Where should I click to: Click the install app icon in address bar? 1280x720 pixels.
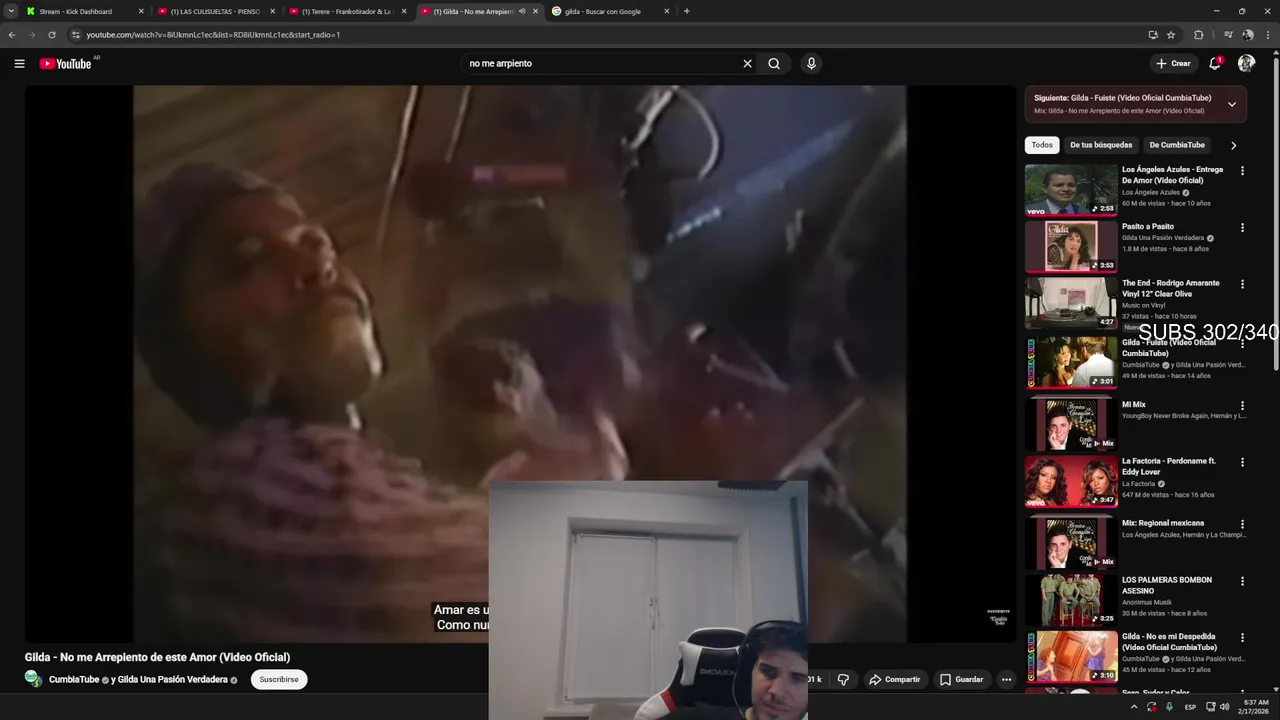(x=1153, y=34)
